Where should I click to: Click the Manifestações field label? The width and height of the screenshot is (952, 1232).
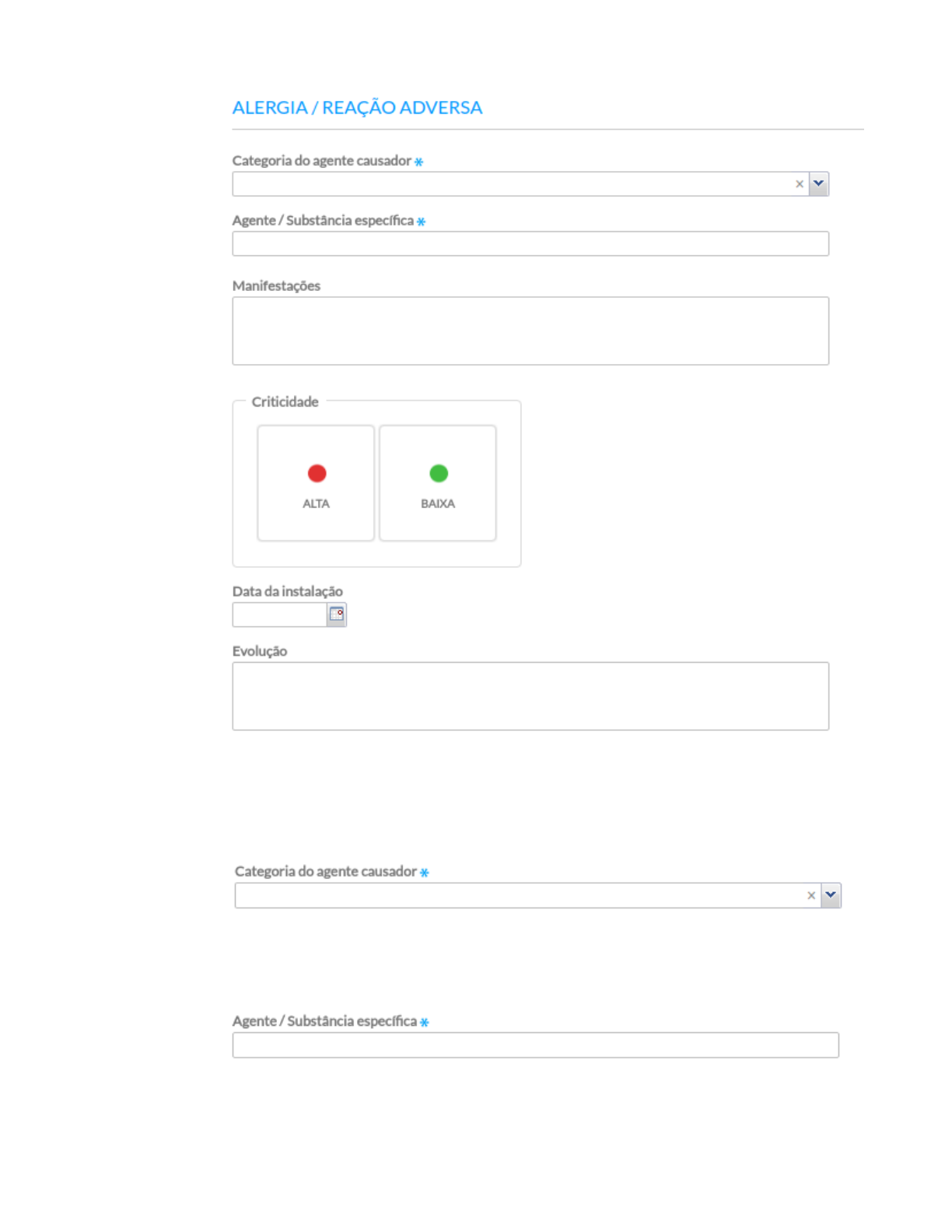click(276, 285)
